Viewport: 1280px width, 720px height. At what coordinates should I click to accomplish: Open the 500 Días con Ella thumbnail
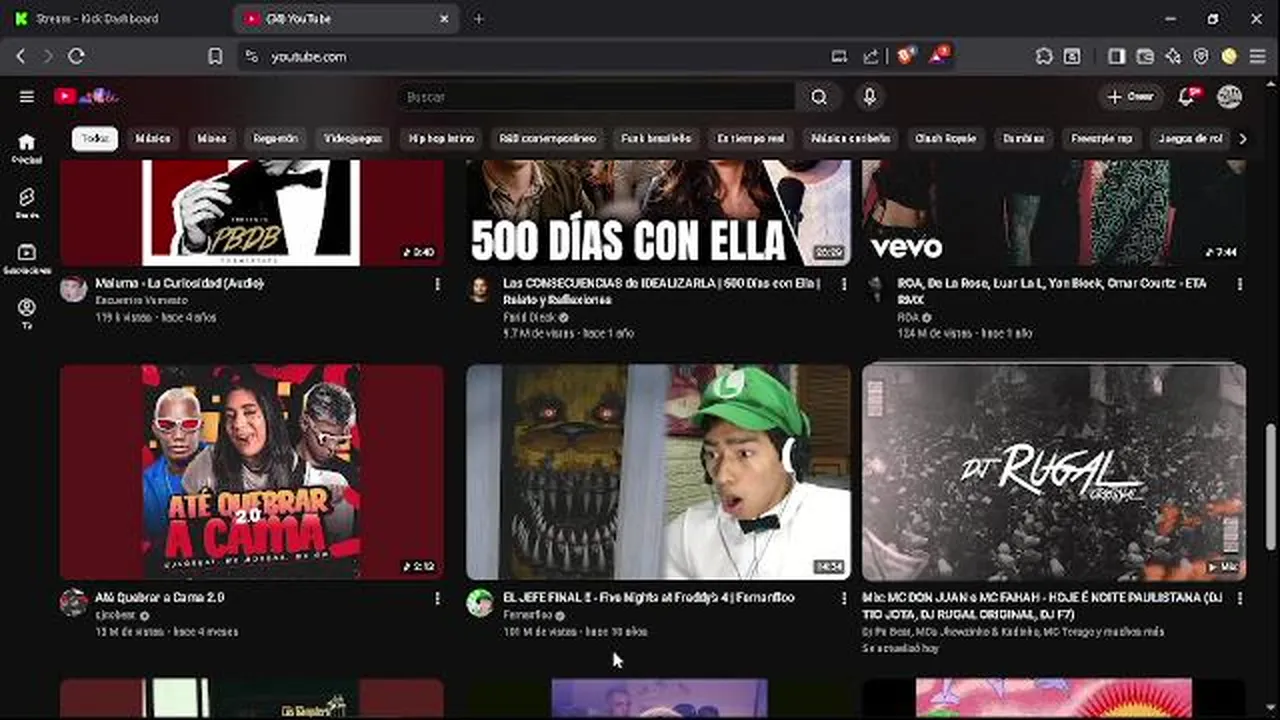(x=658, y=212)
